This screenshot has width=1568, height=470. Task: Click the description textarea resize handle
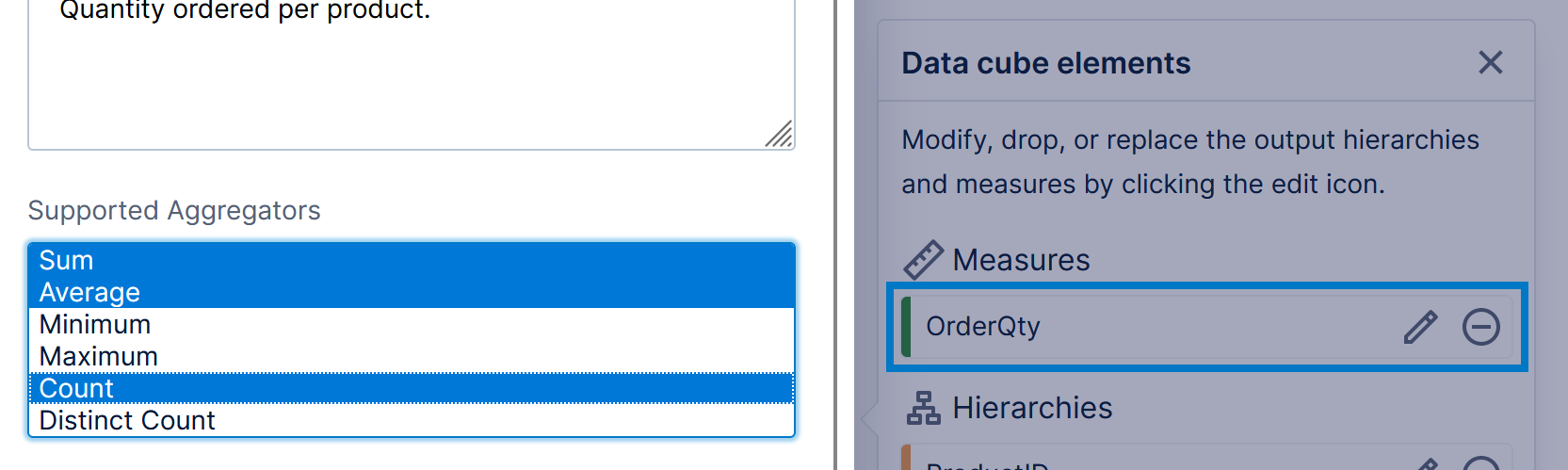tap(779, 135)
